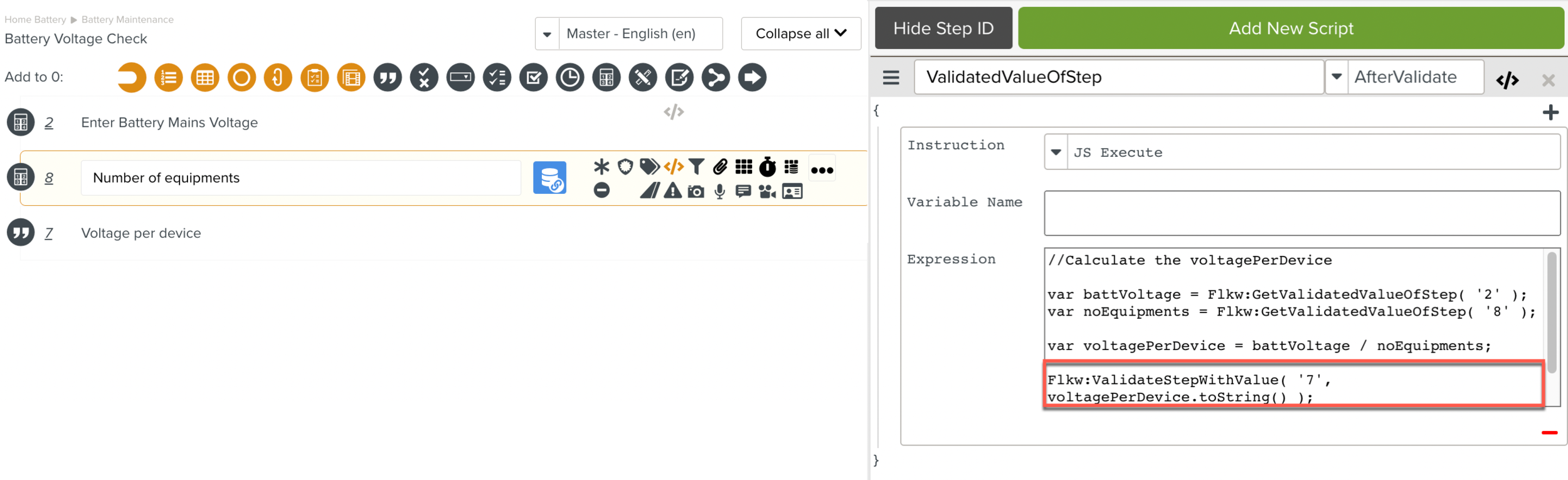This screenshot has height=480, width=1568.
Task: Open the AfterValidate event dropdown
Action: point(1337,77)
